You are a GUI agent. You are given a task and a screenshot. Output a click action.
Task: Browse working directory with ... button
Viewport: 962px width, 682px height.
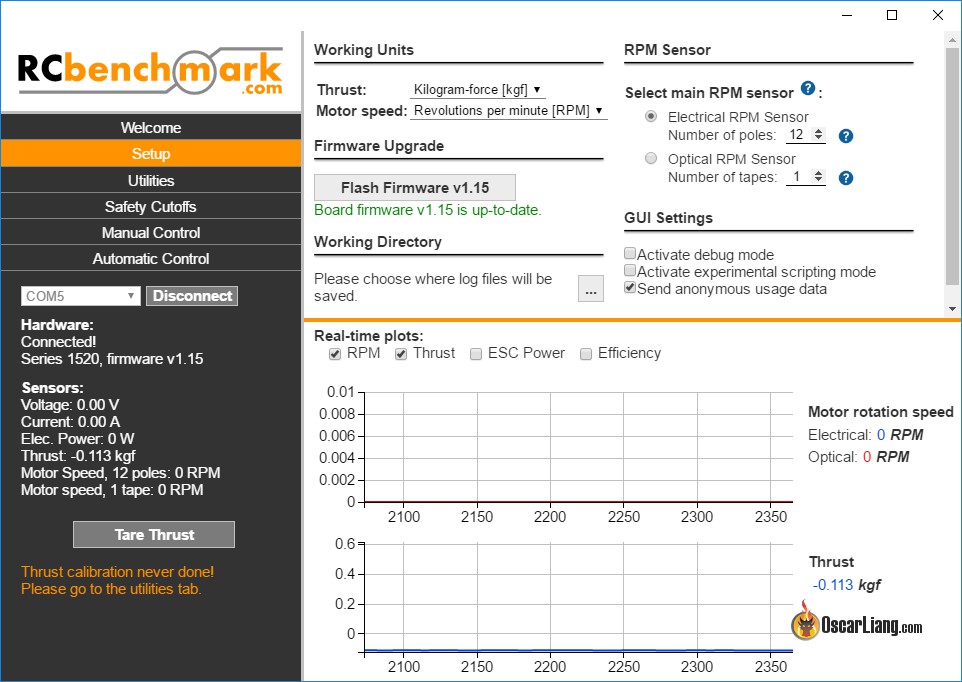[591, 289]
